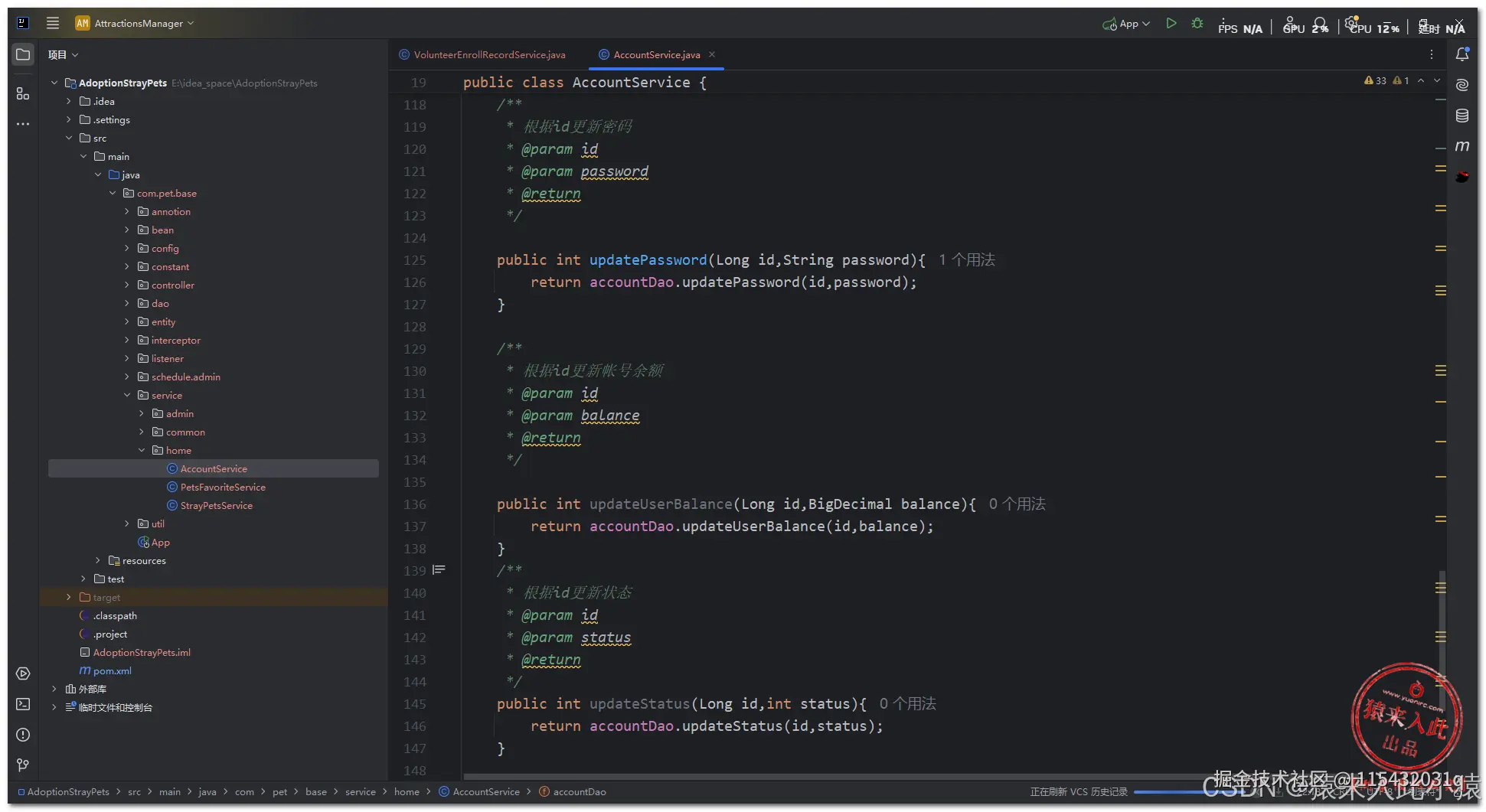Click the '1 个用法' usages hint for updatePassword
The width and height of the screenshot is (1486, 812).
pos(967,260)
